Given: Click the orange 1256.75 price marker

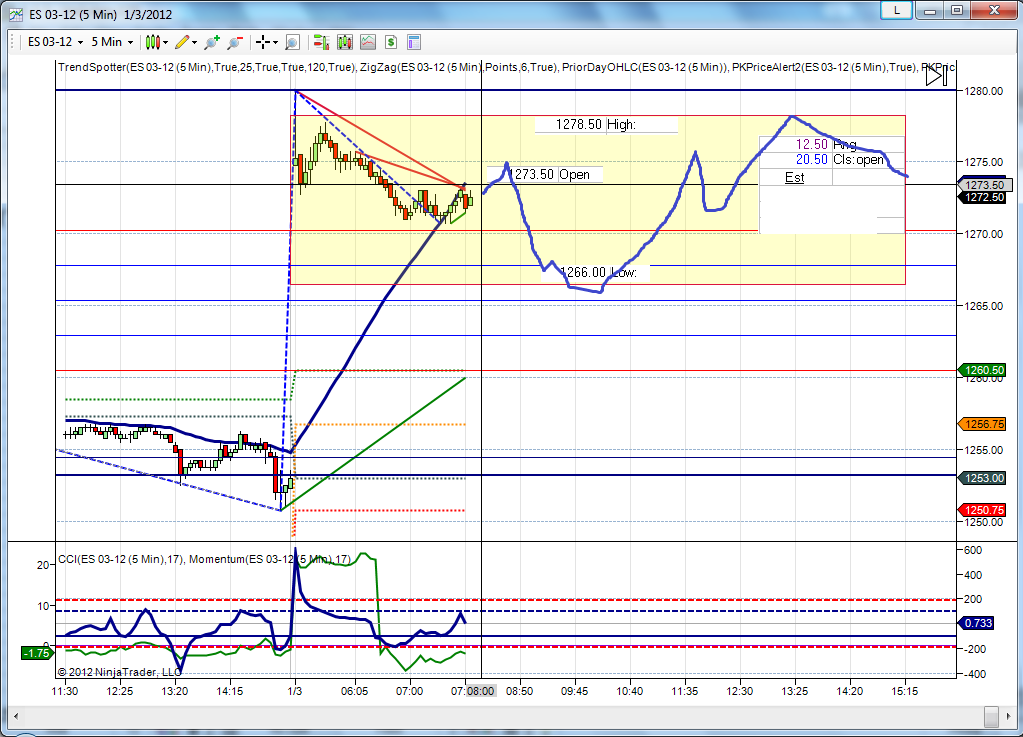Looking at the screenshot, I should pyautogui.click(x=984, y=424).
